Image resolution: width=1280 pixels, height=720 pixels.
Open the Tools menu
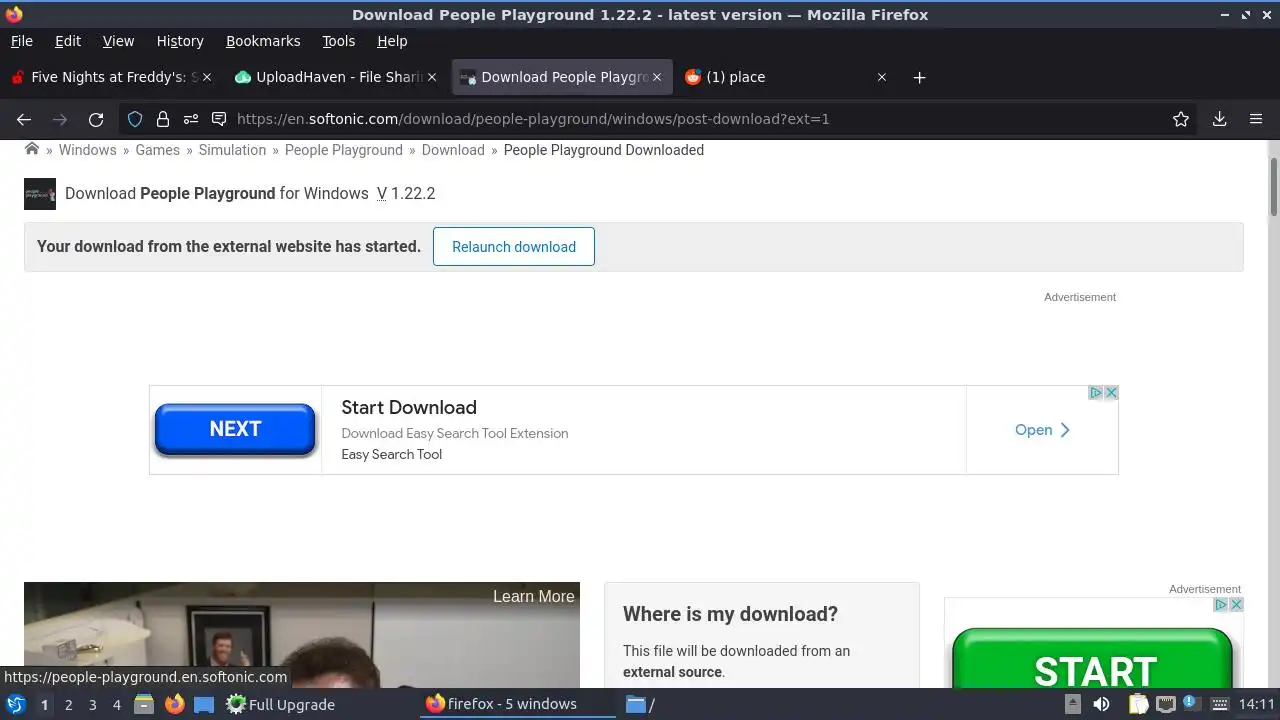(338, 41)
